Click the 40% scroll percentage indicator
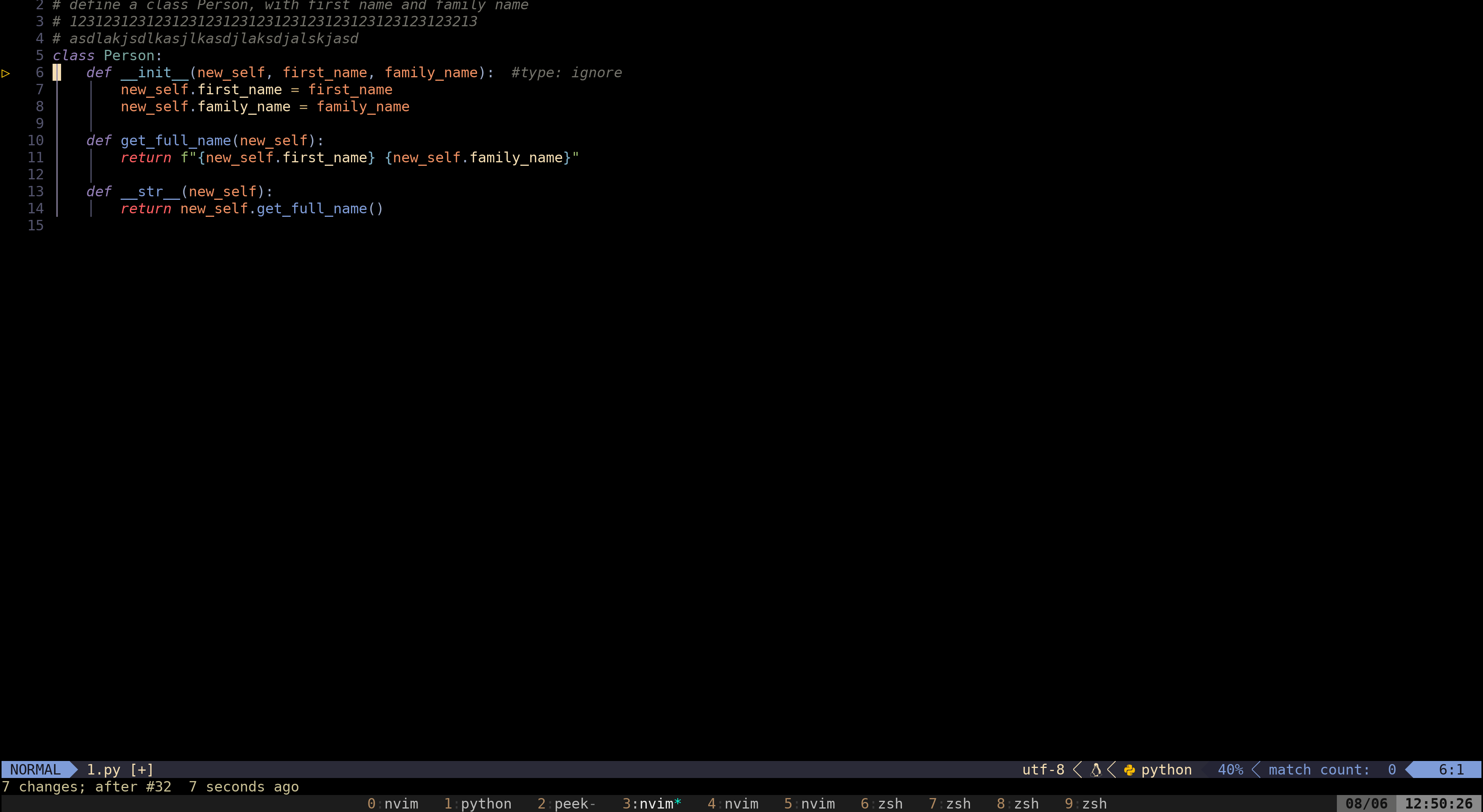Screen dimensions: 1483x812 tap(1230, 769)
